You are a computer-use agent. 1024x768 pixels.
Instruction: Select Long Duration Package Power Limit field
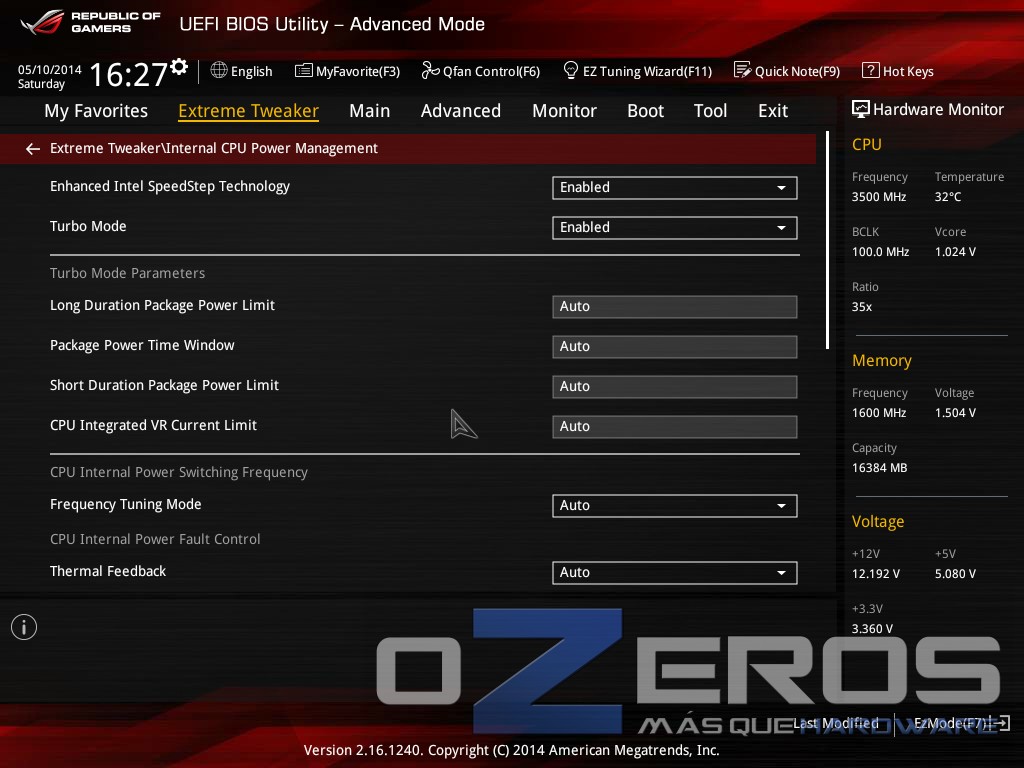[x=675, y=307]
